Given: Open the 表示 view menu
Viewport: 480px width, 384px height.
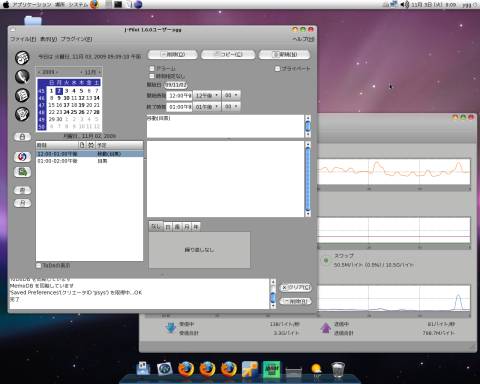Looking at the screenshot, I should [x=49, y=39].
